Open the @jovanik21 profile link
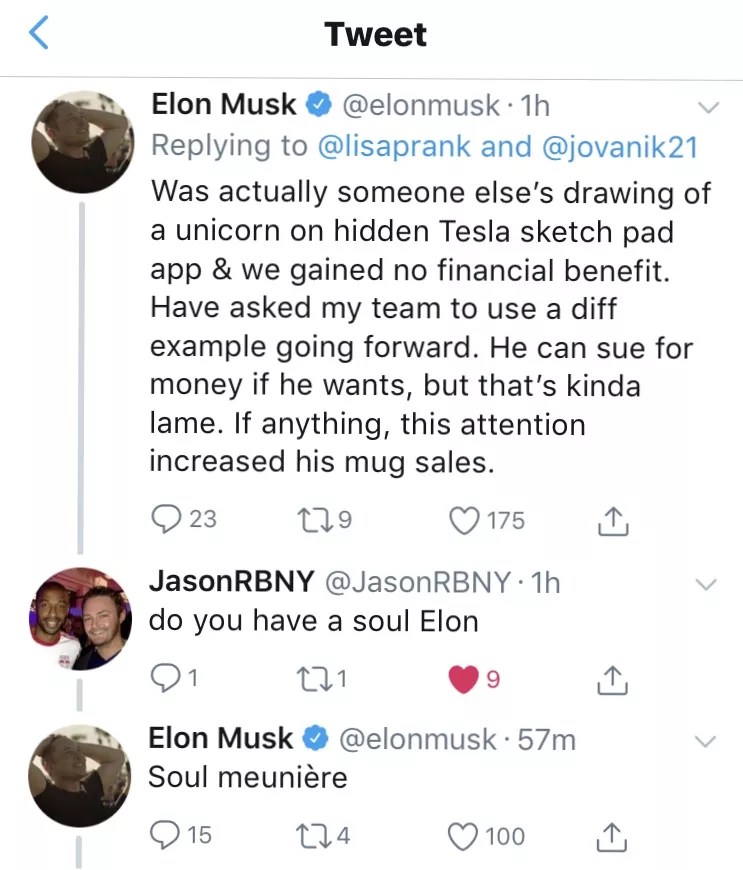Image resolution: width=743 pixels, height=870 pixels. pos(619,146)
